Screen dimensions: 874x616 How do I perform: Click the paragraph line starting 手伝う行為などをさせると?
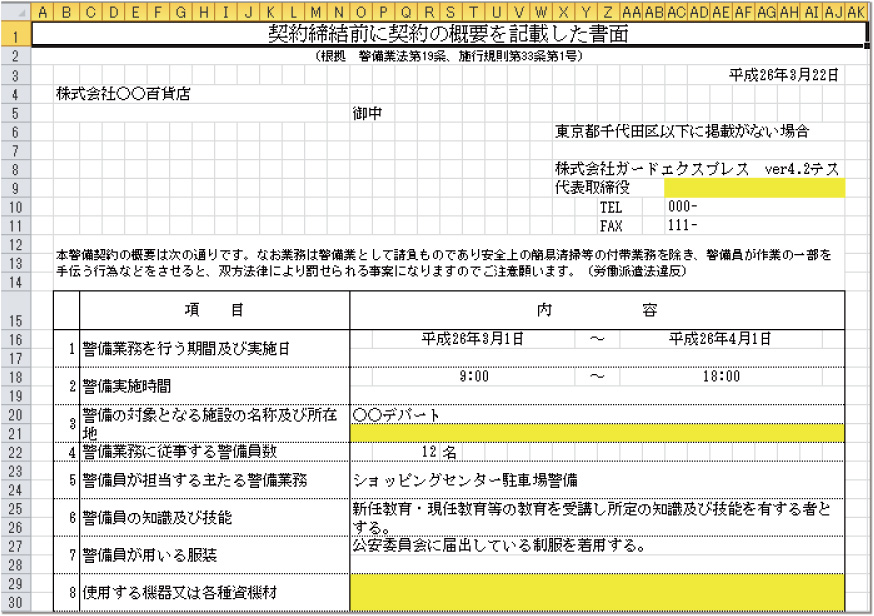(x=371, y=271)
